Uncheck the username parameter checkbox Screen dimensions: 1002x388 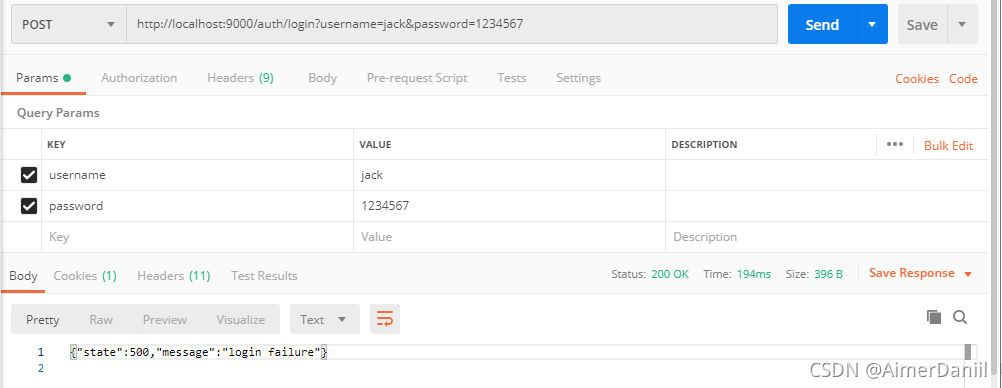[x=29, y=175]
